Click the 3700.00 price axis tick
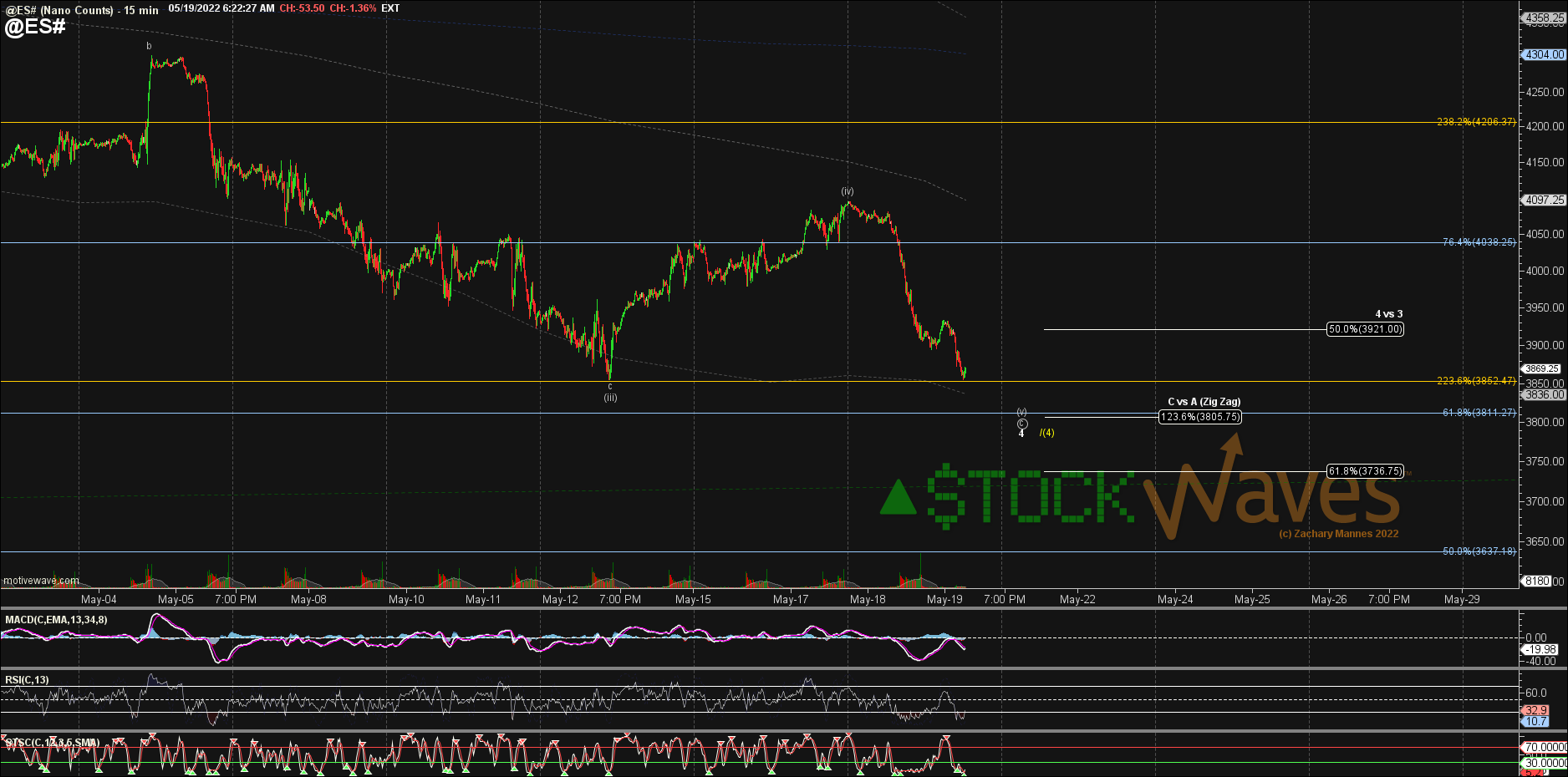 click(1545, 501)
